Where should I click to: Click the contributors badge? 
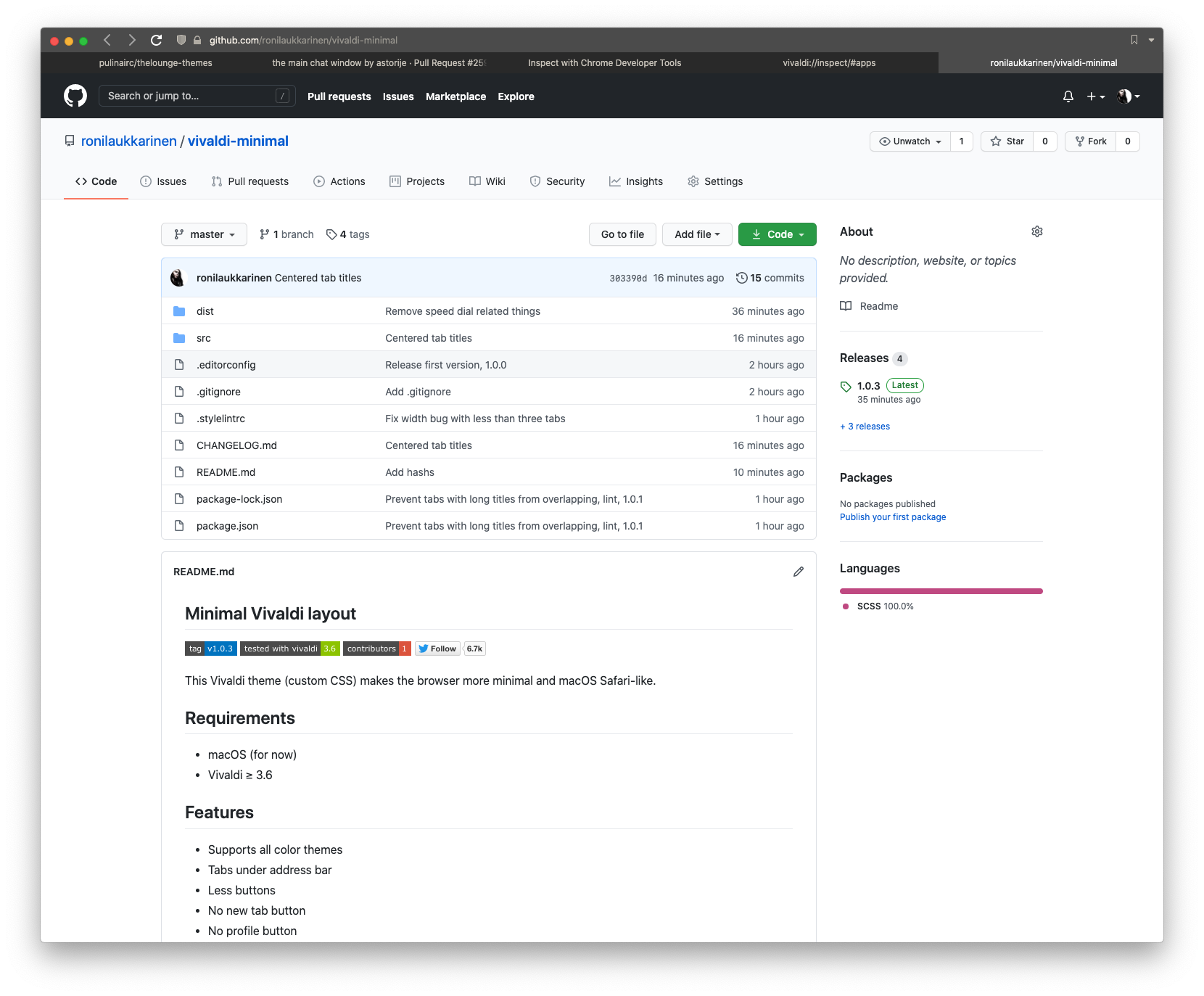(x=377, y=649)
